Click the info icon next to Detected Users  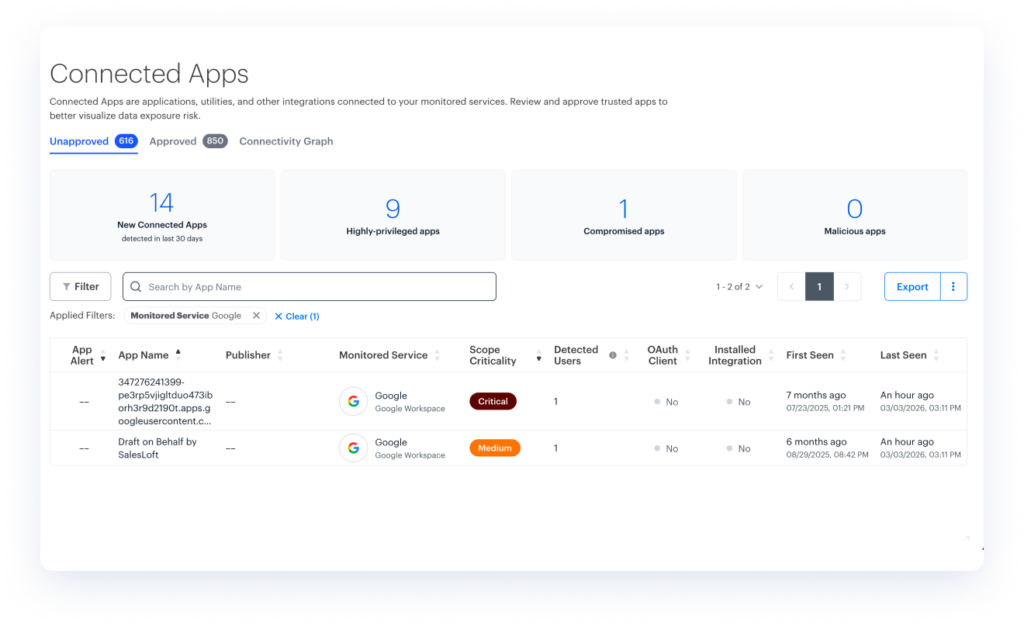613,355
